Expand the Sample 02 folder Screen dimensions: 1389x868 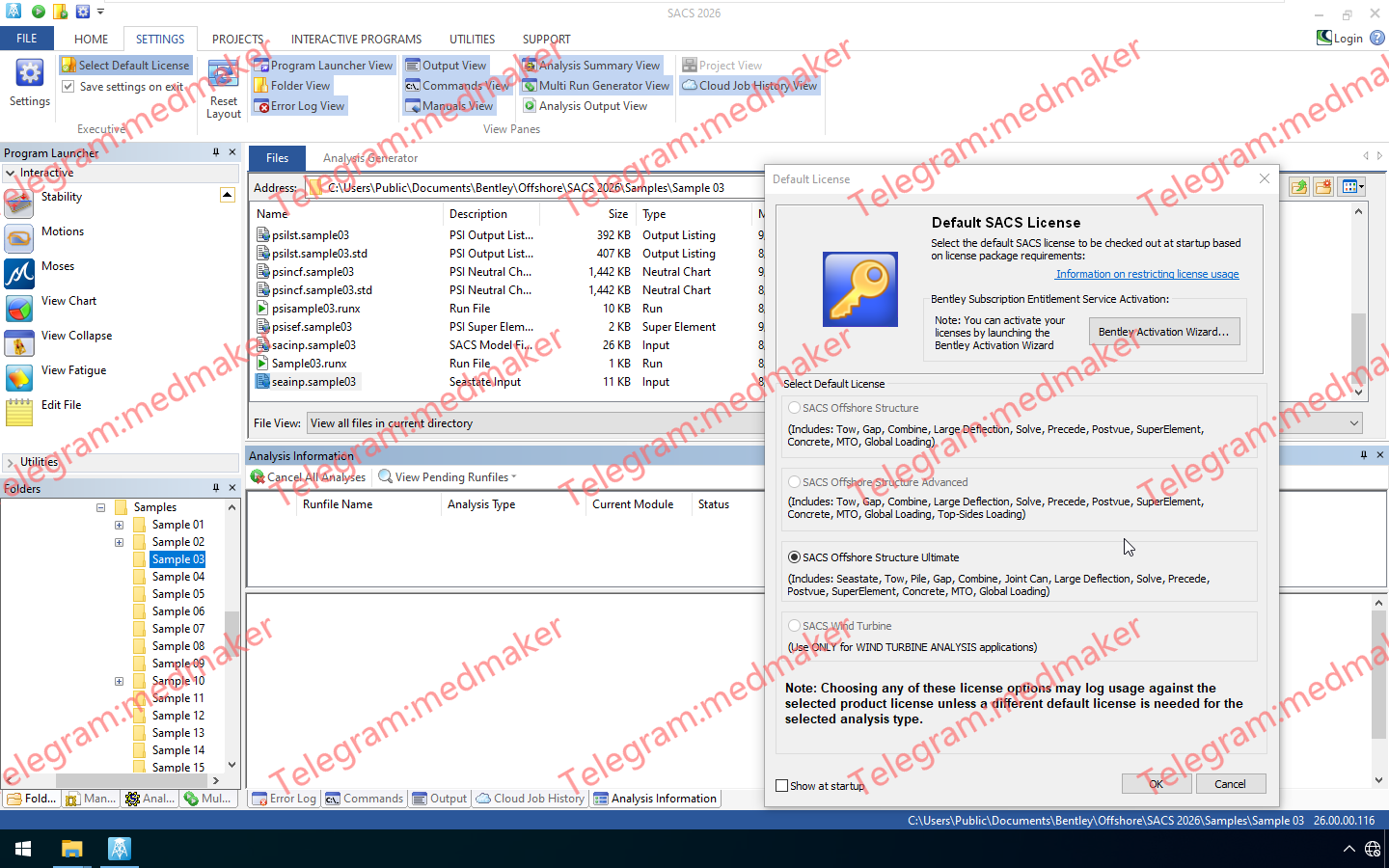point(119,542)
